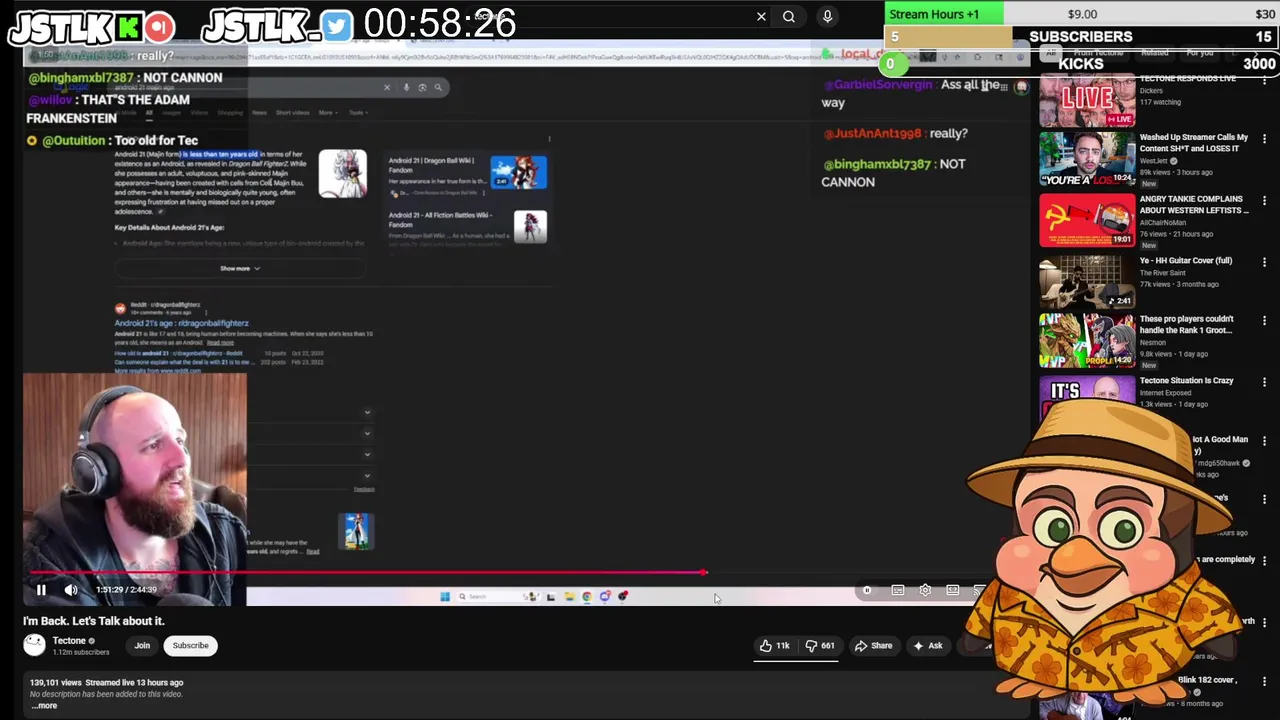
Task: Open Android 21's age Reddit result
Action: tap(181, 323)
